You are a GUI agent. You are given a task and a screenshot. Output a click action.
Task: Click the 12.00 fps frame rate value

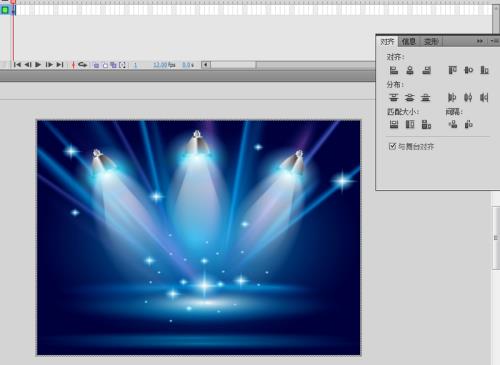[164, 65]
